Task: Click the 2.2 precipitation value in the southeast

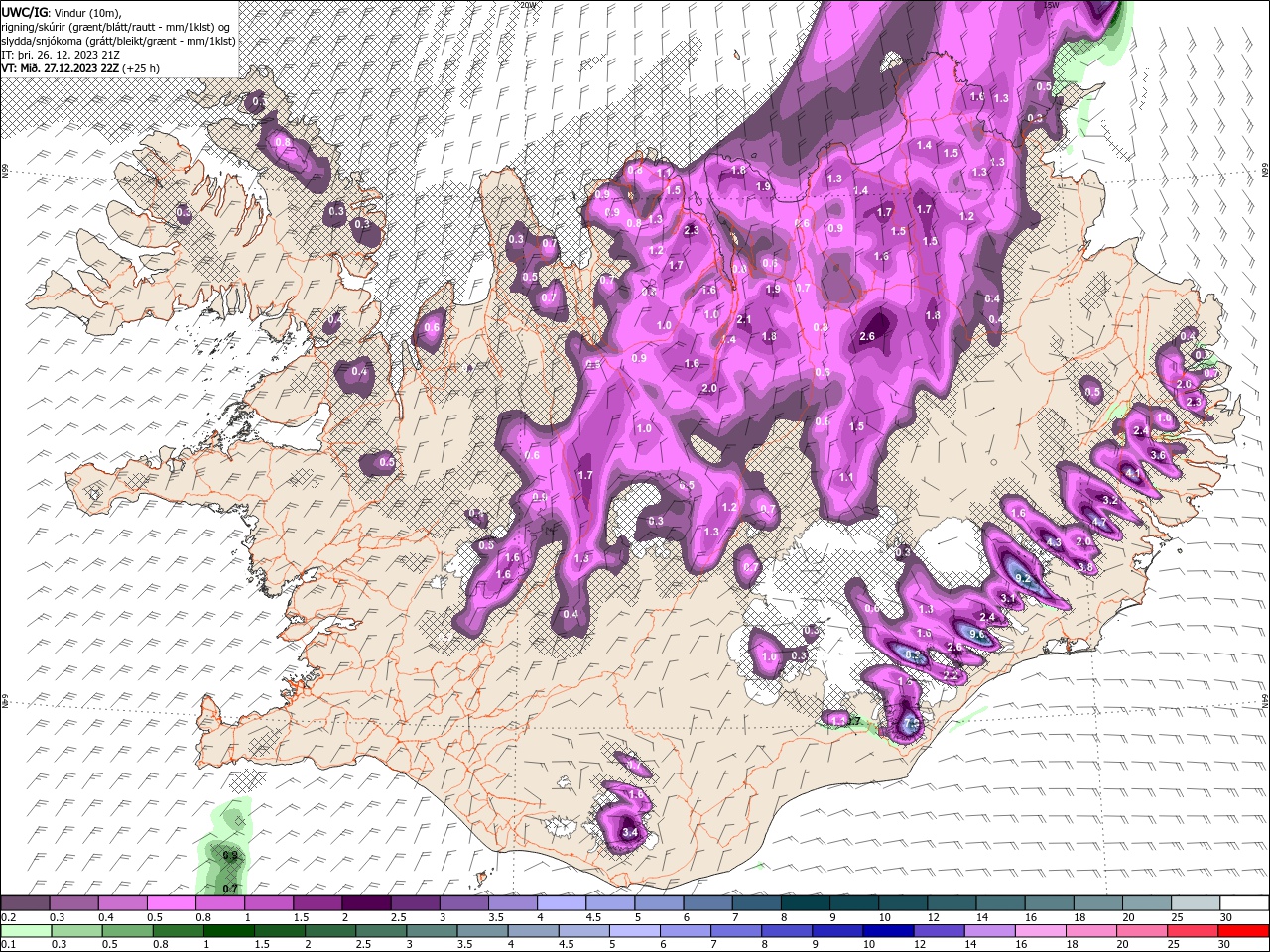Action: [951, 675]
